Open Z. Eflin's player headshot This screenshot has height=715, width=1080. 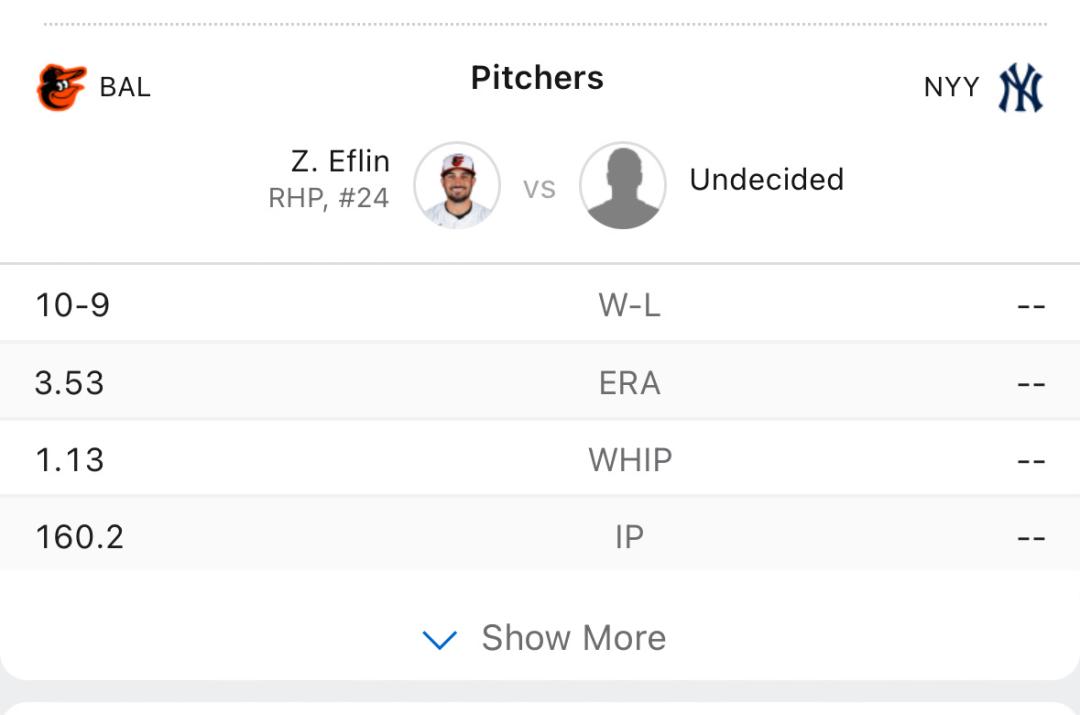457,185
